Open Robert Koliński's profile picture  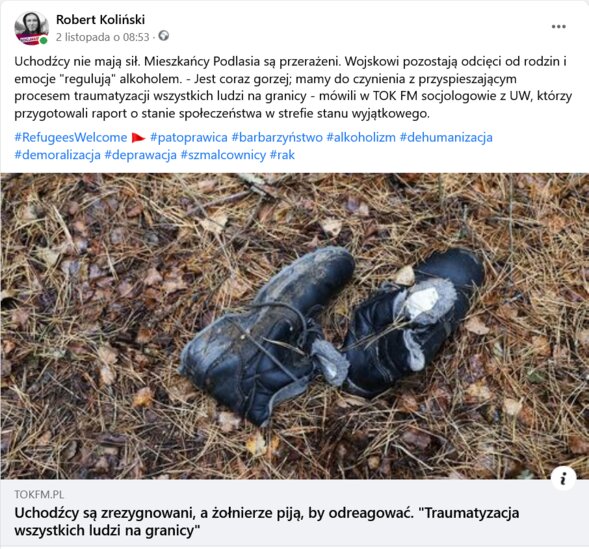click(x=32, y=28)
